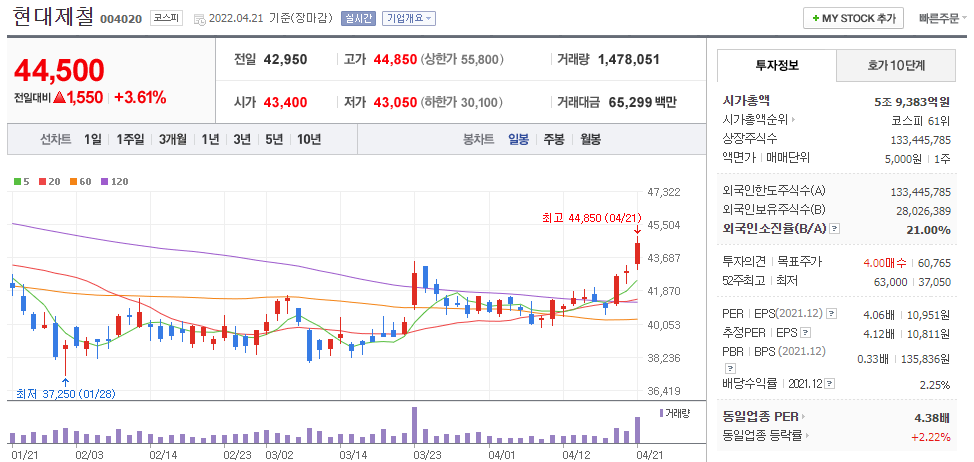974x462 pixels.
Task: Expand the 기업개요 dropdown
Action: (409, 19)
